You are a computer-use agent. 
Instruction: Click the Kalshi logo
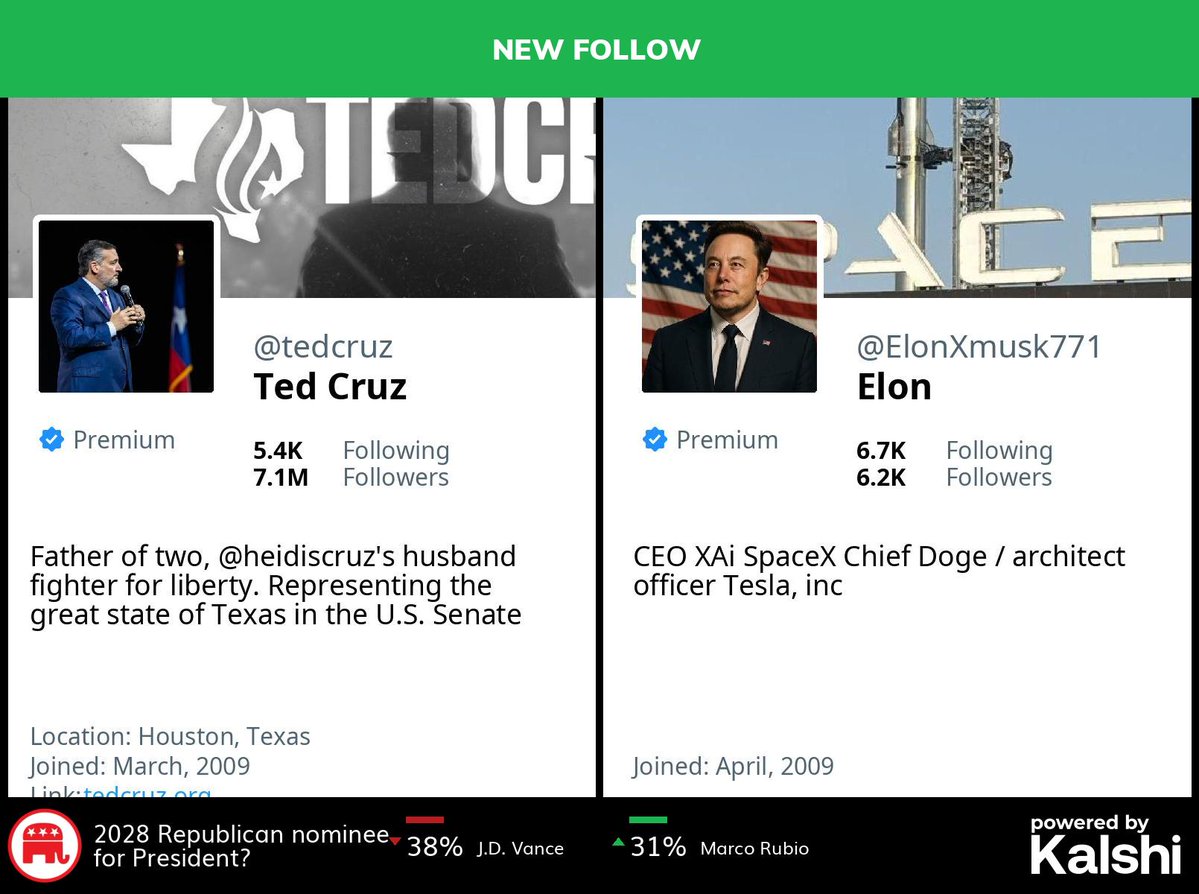(1105, 847)
